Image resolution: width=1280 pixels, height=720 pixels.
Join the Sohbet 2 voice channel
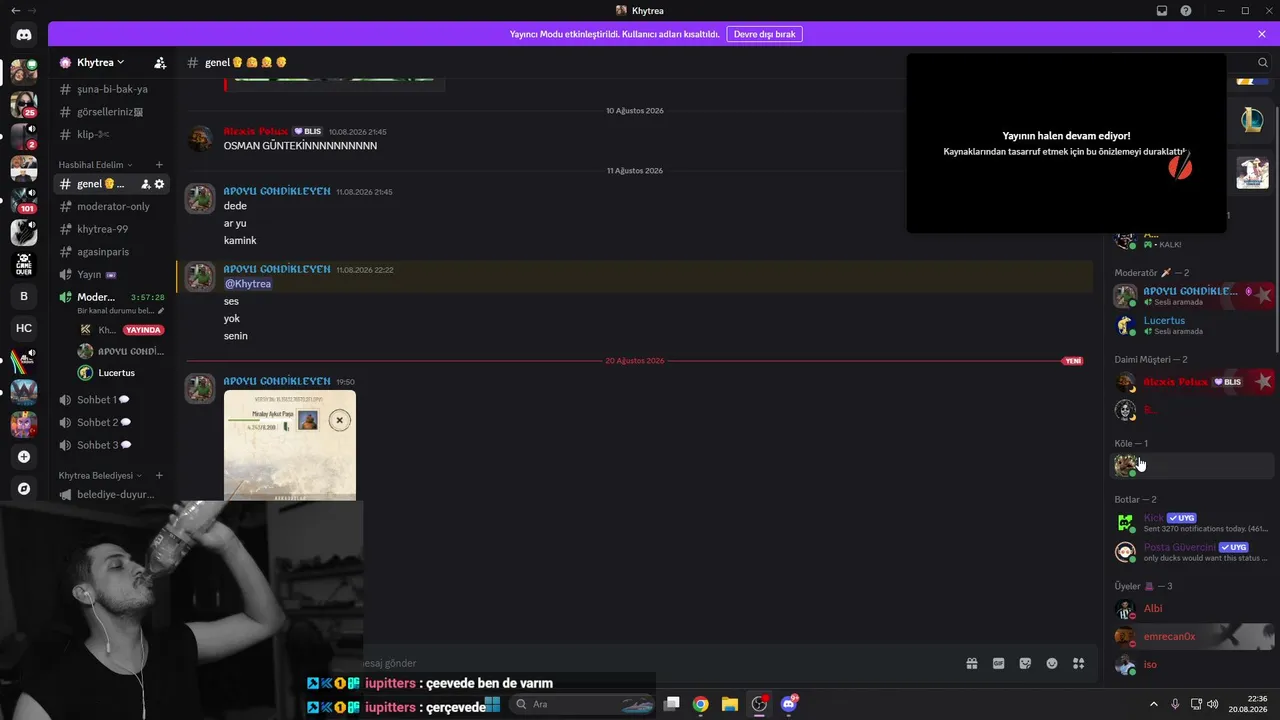point(112,423)
